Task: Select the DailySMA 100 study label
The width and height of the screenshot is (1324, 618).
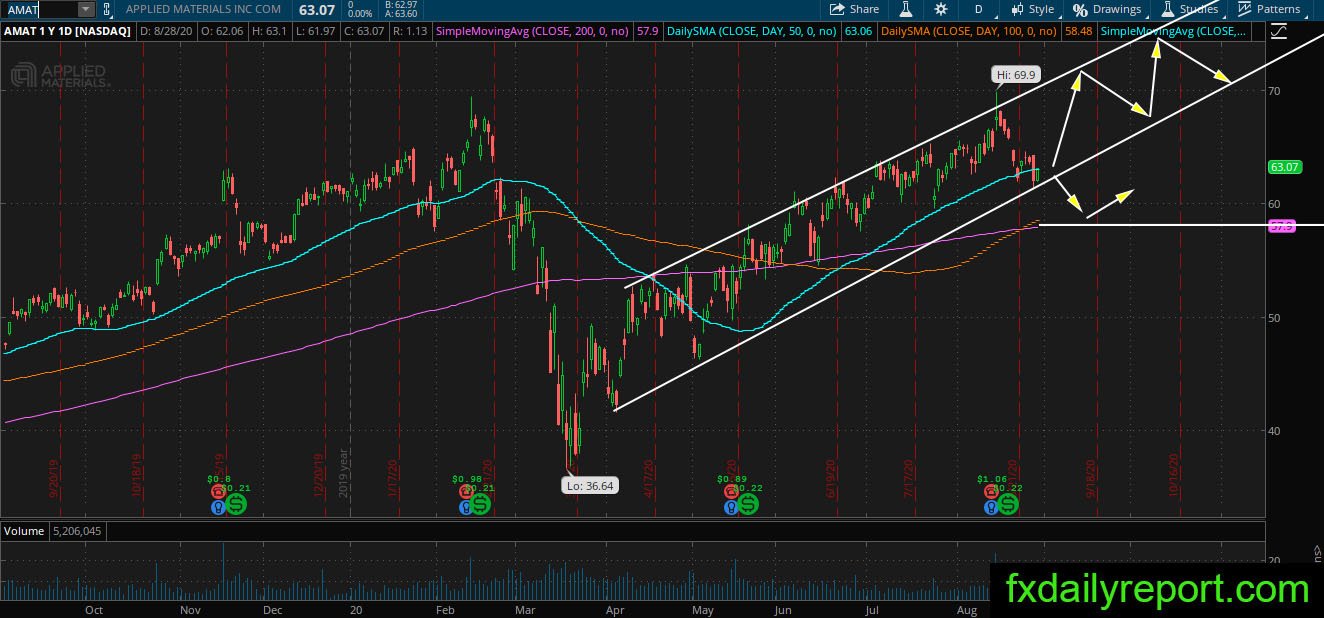Action: tap(967, 31)
